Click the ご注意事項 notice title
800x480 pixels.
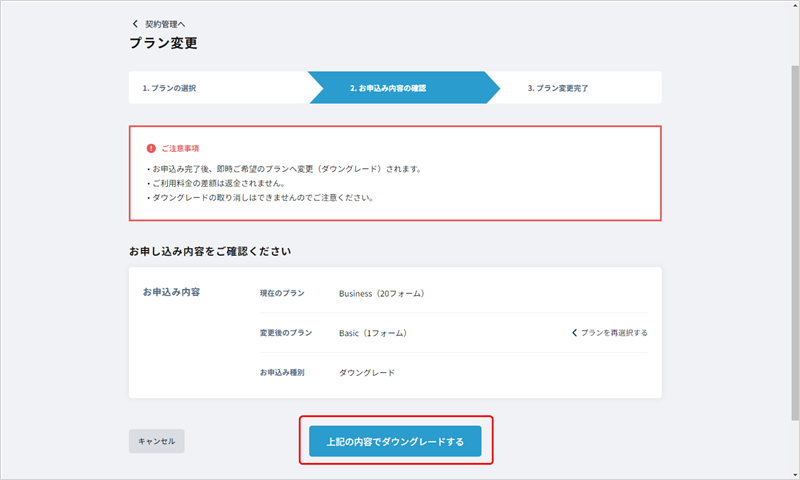[180, 148]
